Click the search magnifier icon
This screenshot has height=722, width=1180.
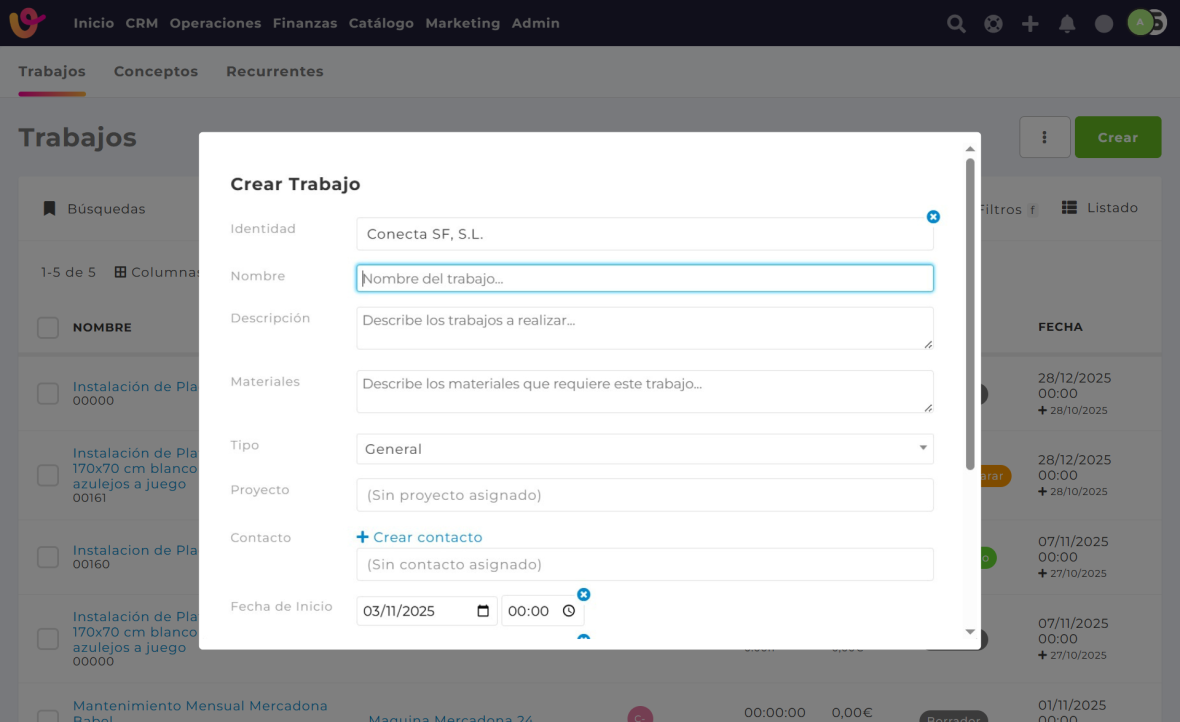[956, 24]
